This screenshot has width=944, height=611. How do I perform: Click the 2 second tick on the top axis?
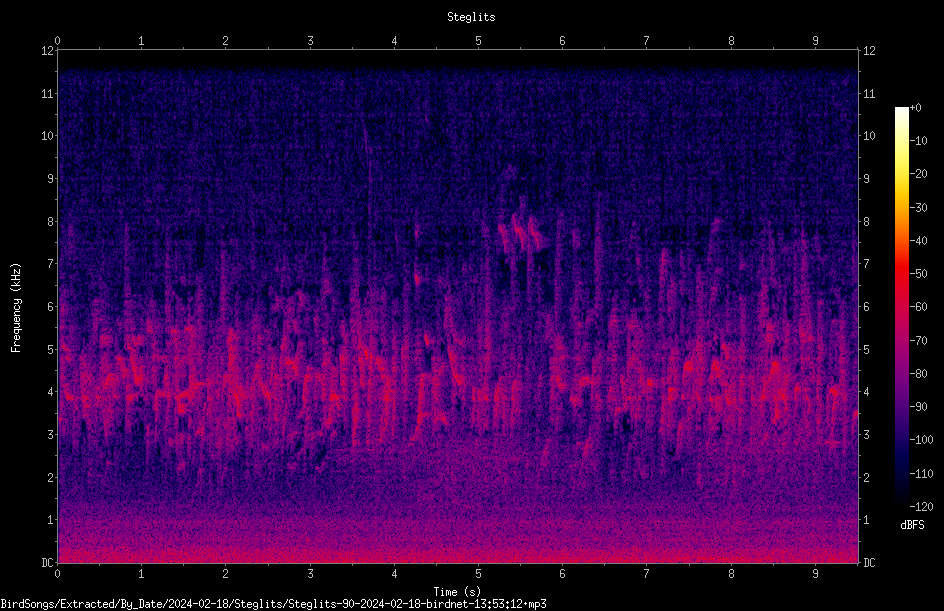(x=226, y=41)
